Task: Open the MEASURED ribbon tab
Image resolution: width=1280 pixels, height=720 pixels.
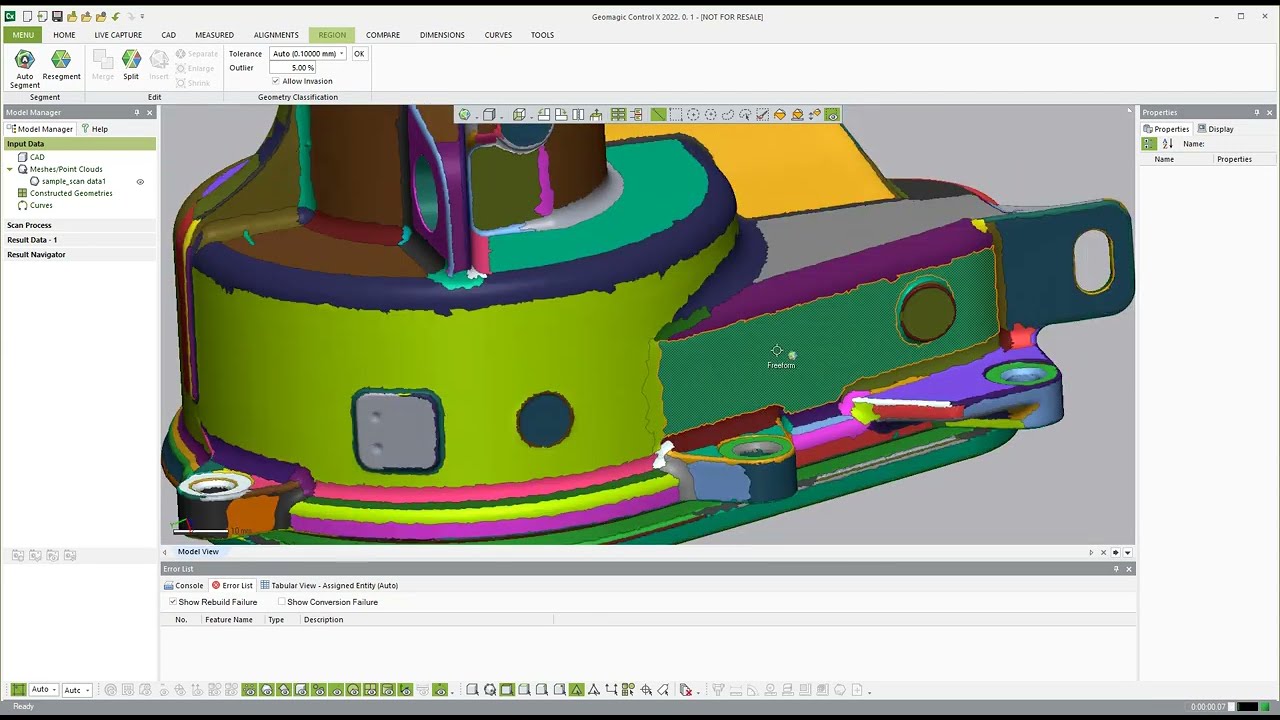Action: coord(214,35)
